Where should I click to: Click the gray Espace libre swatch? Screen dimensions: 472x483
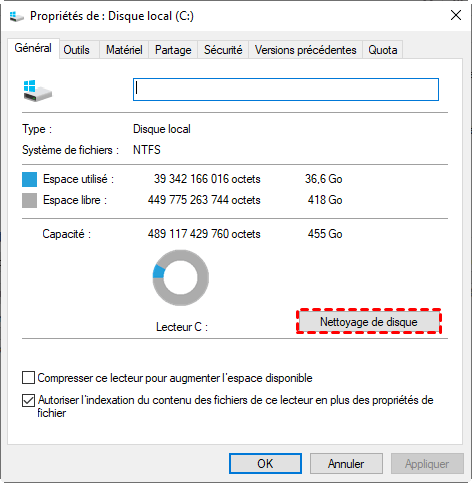[x=29, y=201]
